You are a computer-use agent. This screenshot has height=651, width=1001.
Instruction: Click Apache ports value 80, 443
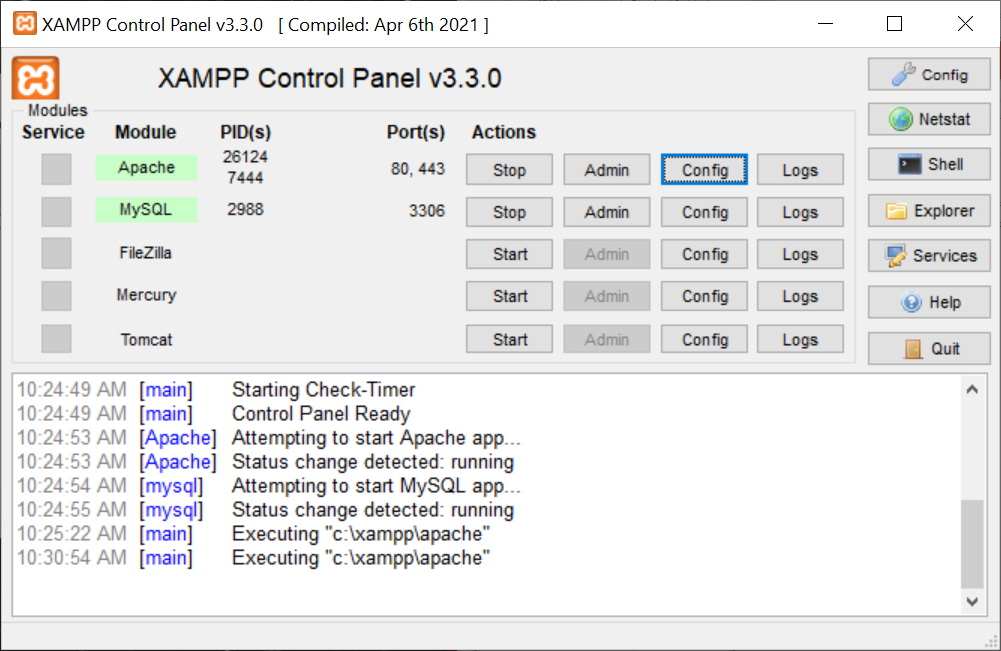click(418, 168)
